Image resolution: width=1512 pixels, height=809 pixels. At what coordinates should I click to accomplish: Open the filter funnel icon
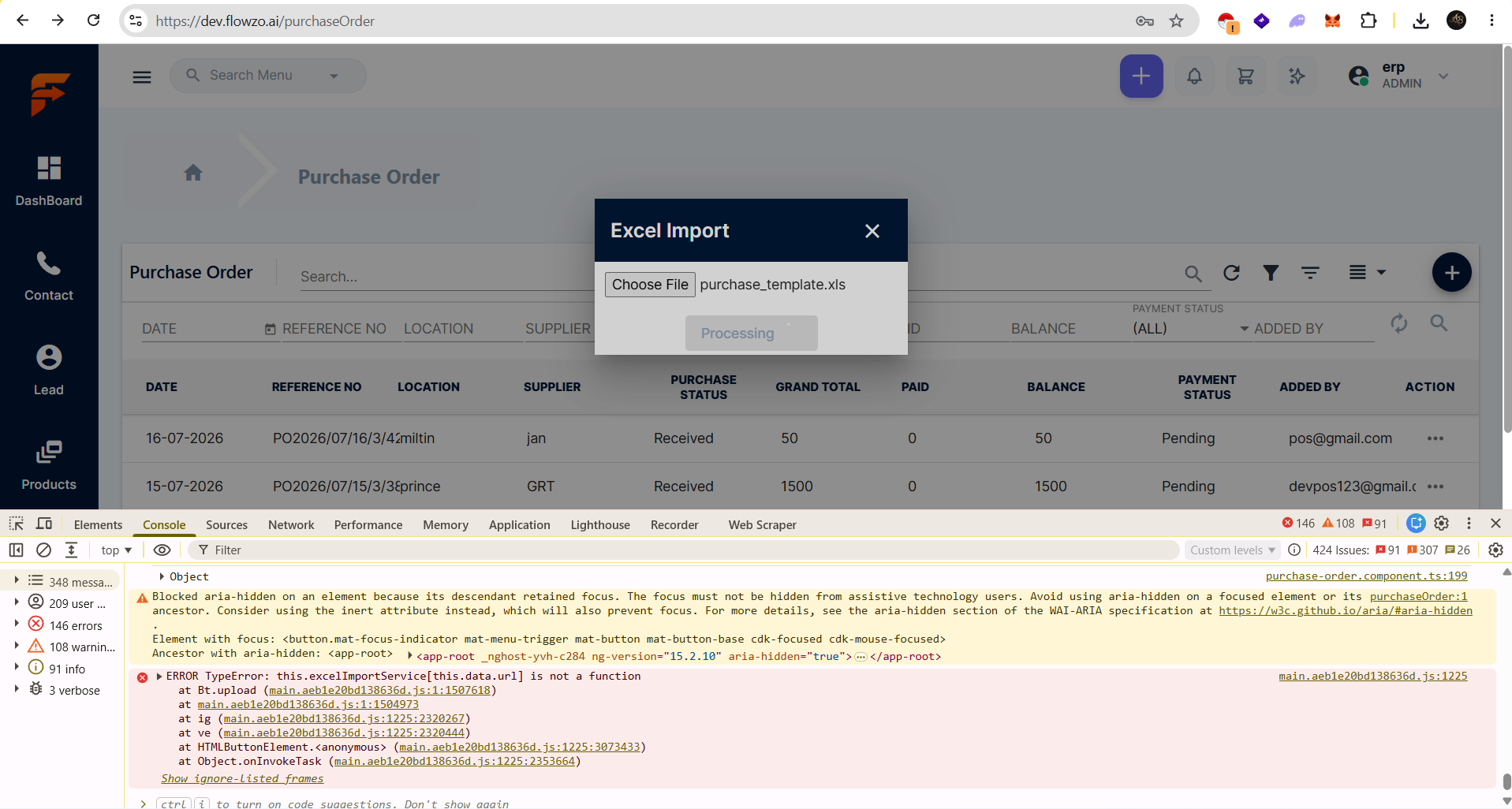pyautogui.click(x=1271, y=273)
